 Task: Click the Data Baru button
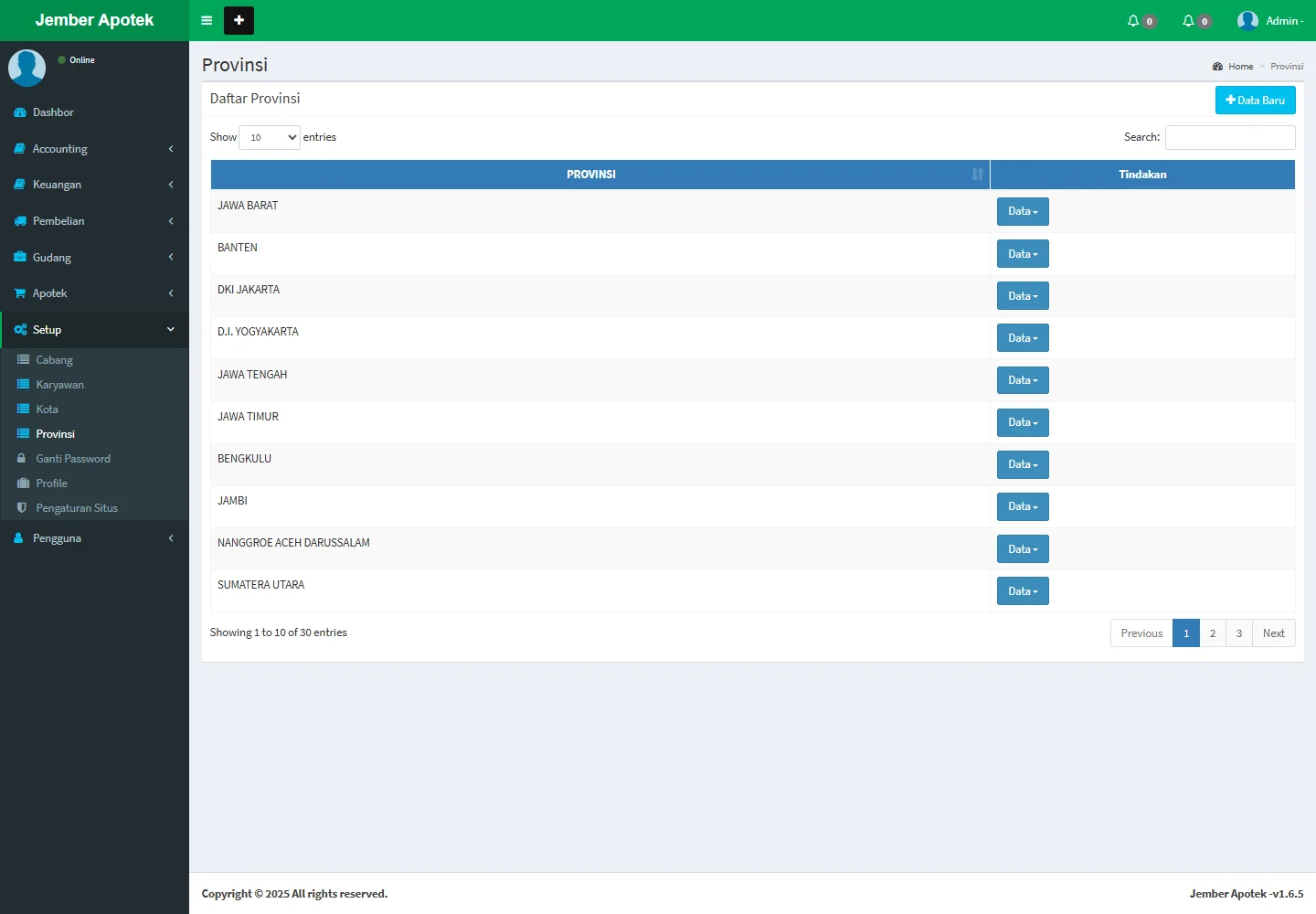(1255, 101)
